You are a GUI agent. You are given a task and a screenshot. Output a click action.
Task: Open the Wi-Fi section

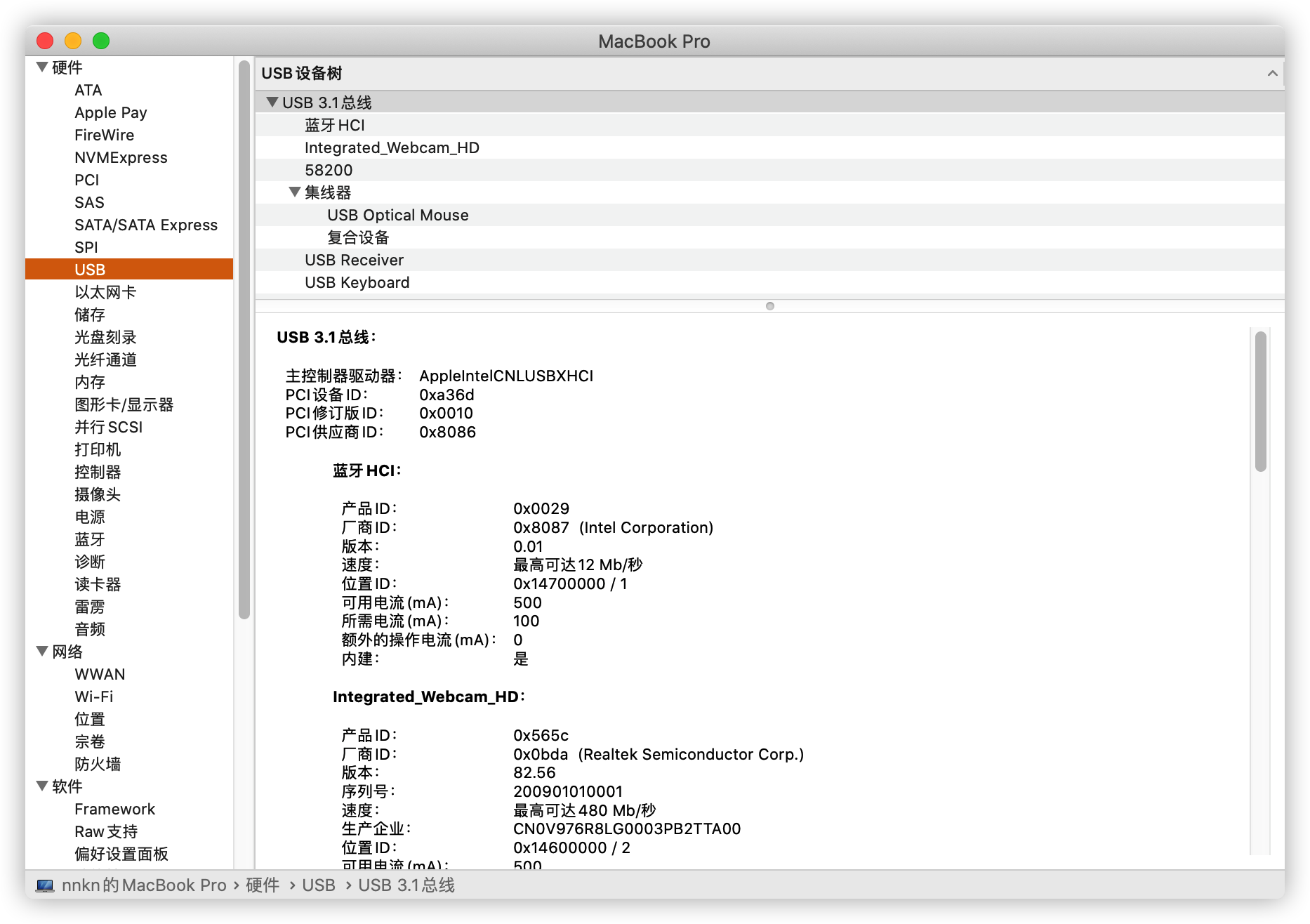94,697
